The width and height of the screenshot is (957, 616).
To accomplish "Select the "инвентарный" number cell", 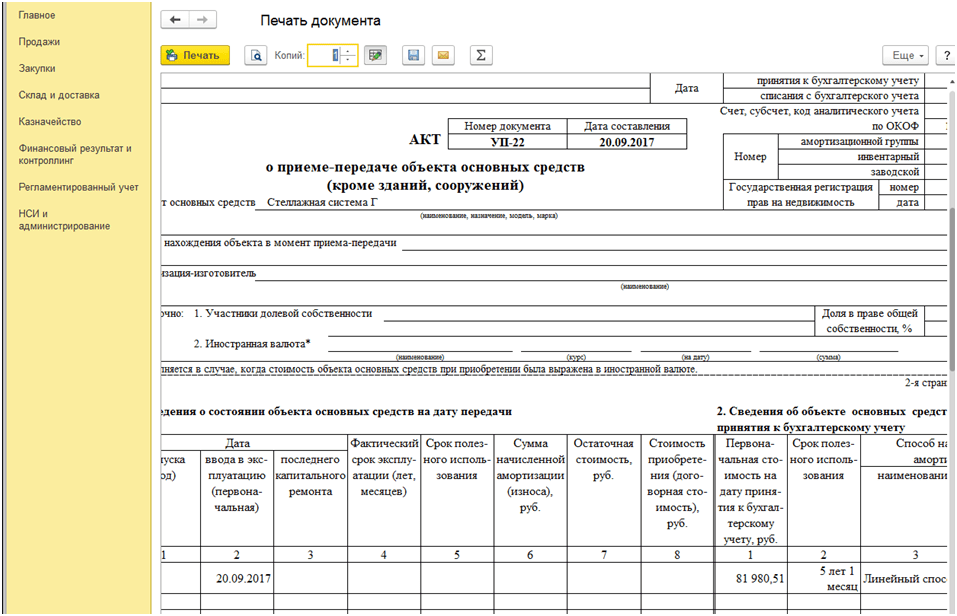I will click(851, 157).
